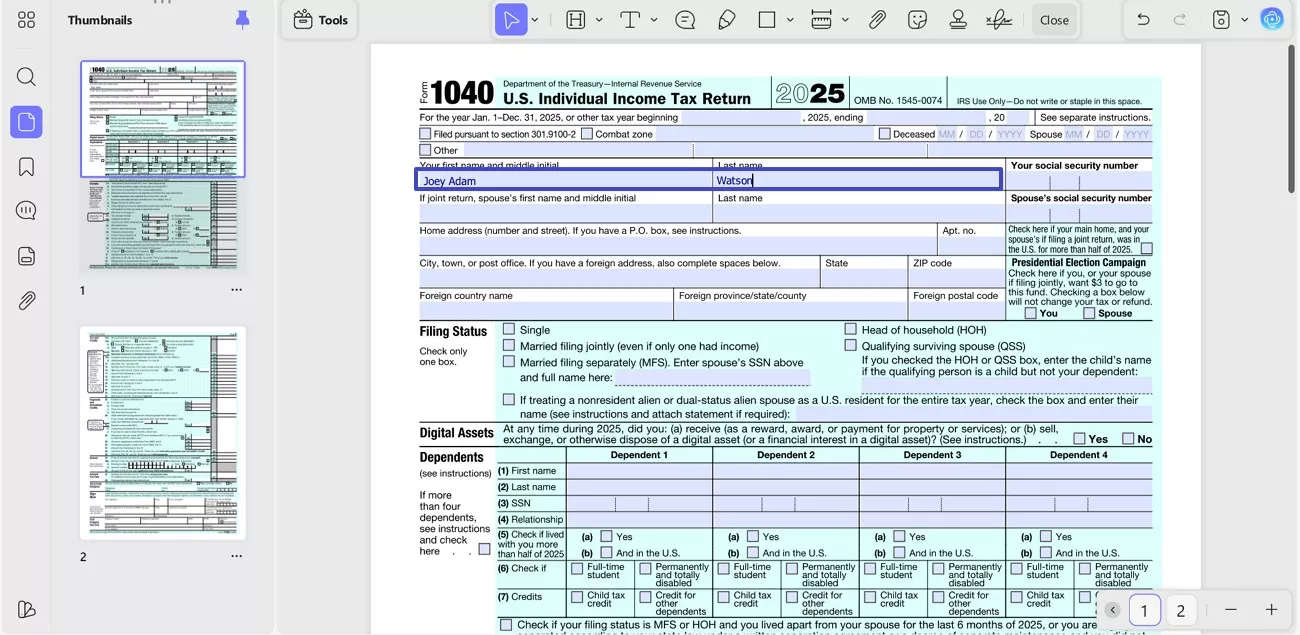The image size is (1300, 635).
Task: Check the Married filing jointly box
Action: tap(509, 346)
